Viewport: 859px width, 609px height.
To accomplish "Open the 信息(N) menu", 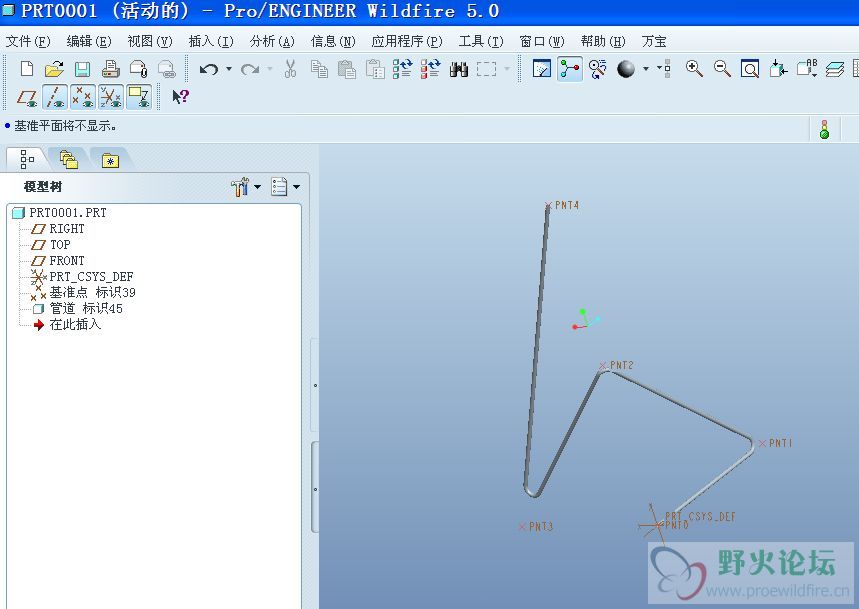I will point(333,41).
